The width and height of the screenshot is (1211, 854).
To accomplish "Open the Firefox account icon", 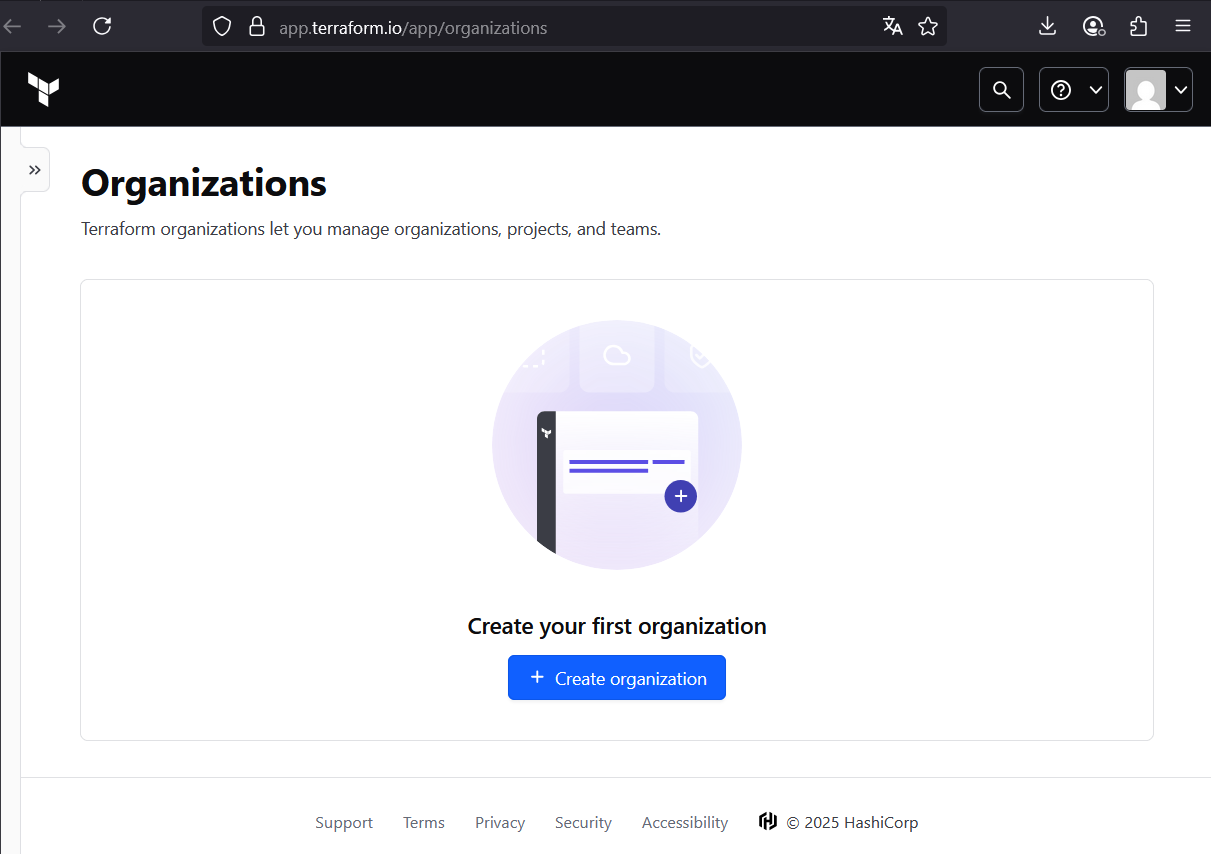I will tap(1093, 27).
